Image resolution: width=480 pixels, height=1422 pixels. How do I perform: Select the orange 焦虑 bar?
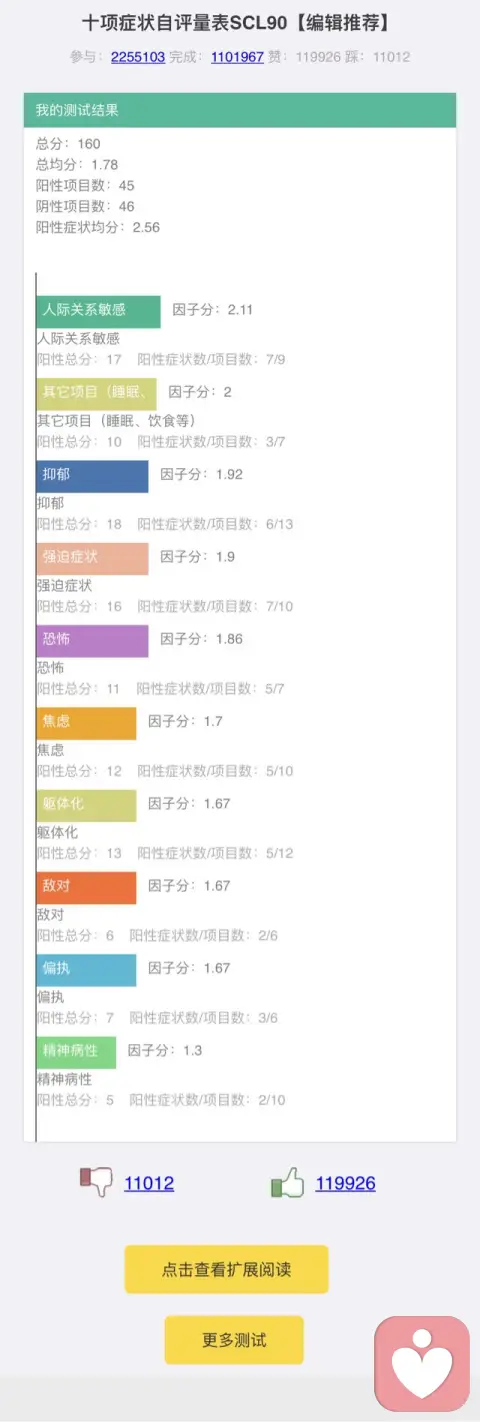pos(86,723)
